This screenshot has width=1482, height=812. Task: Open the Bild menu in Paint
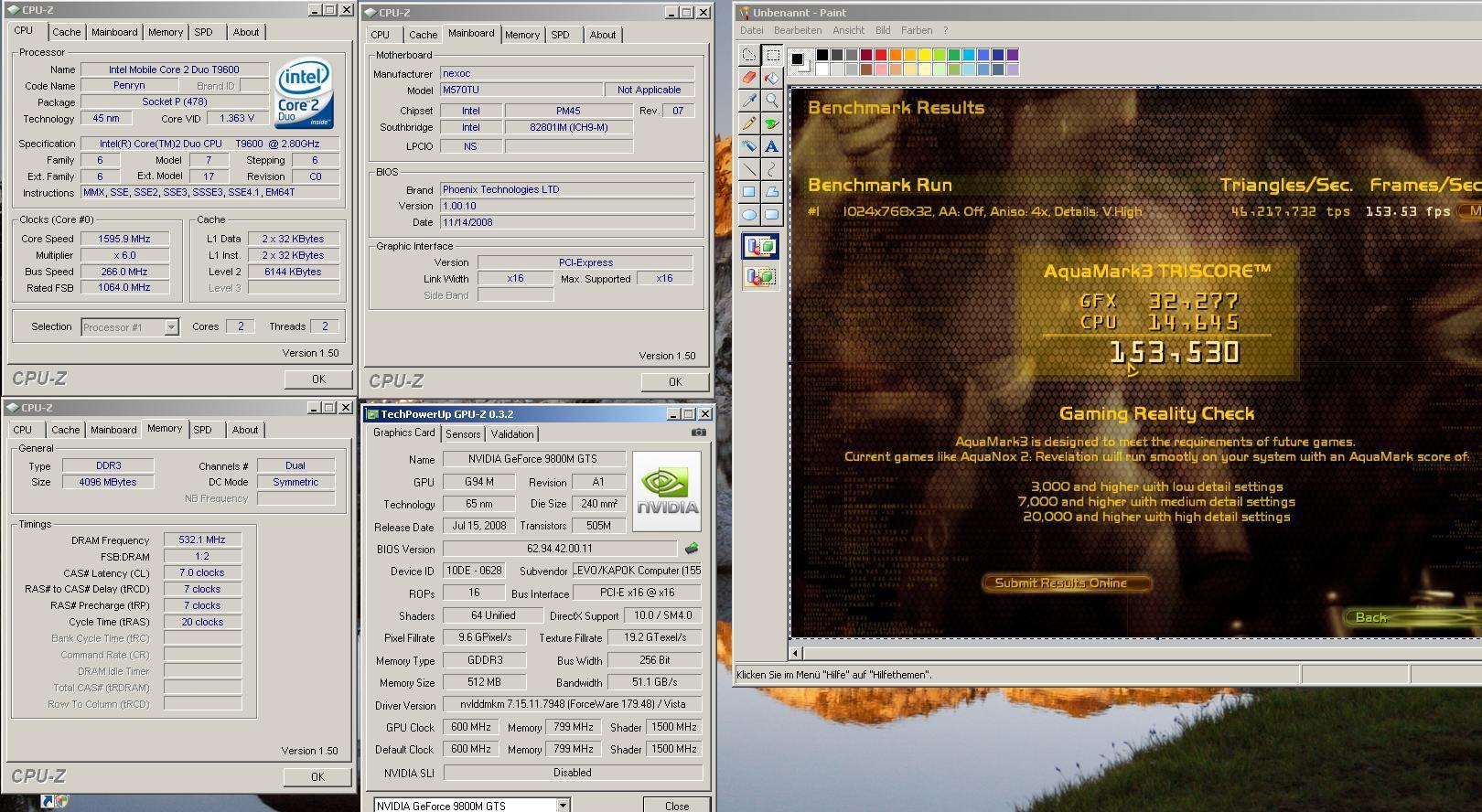882,30
